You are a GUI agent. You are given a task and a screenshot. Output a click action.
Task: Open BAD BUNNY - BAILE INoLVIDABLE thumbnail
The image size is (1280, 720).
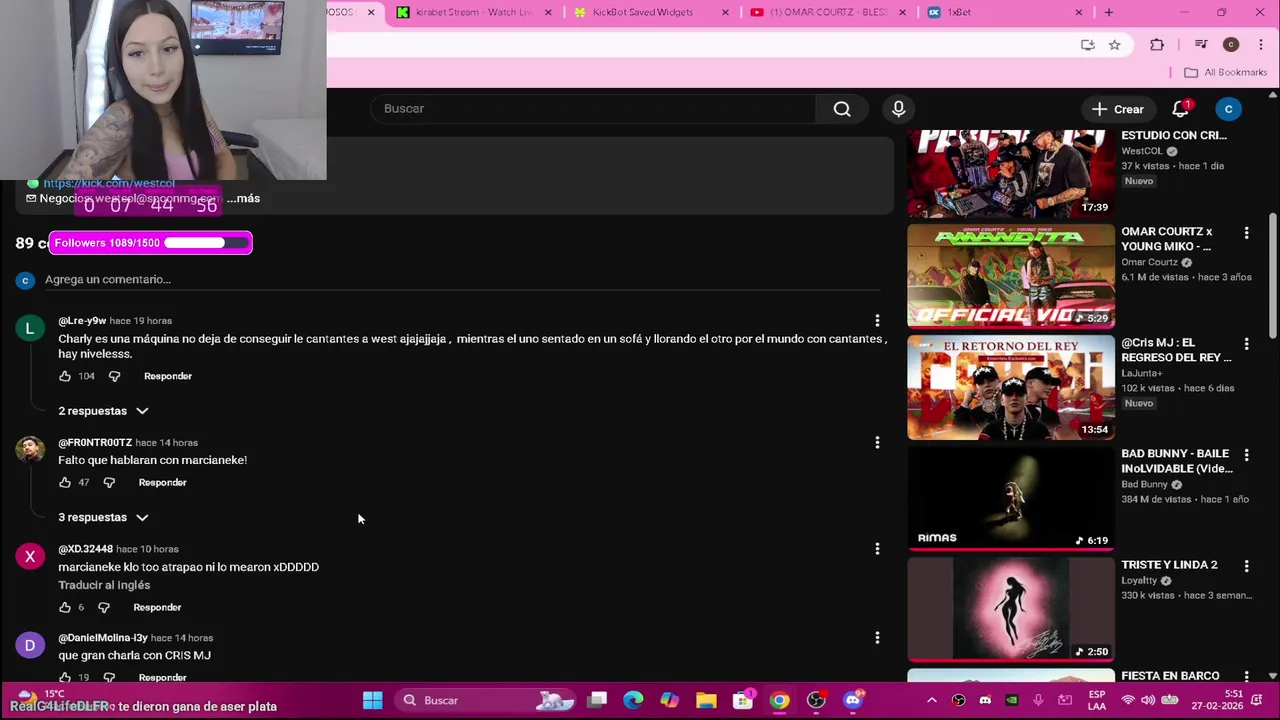[x=1011, y=498]
